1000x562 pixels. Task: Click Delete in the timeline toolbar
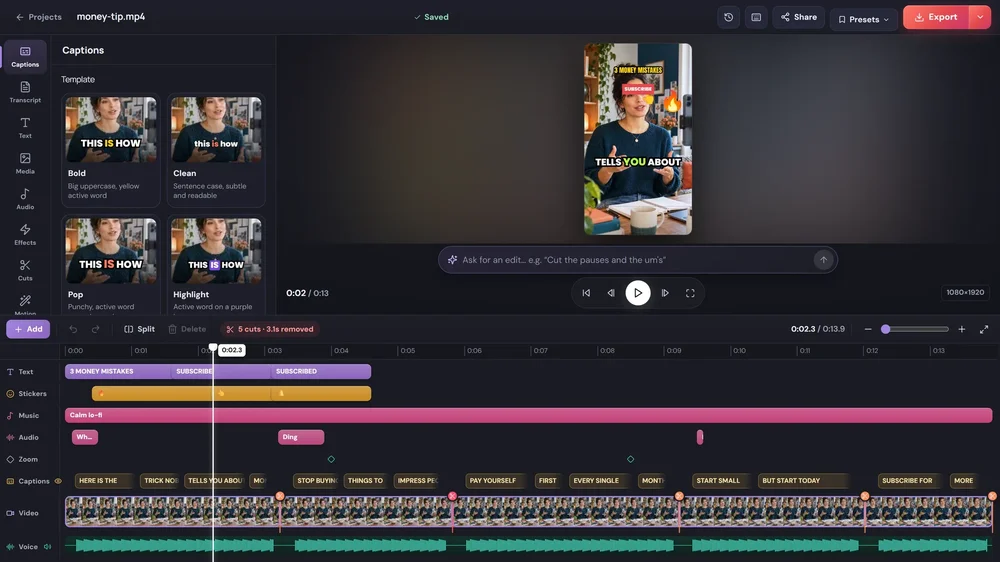[x=187, y=329]
